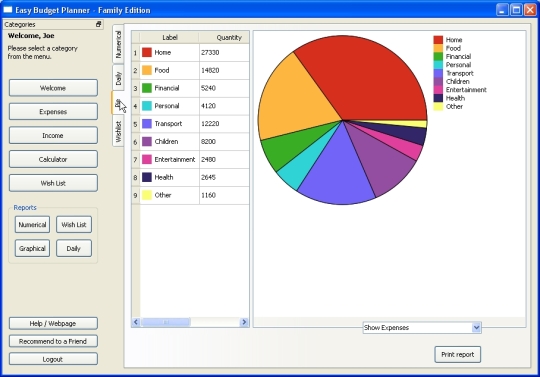Open the Wish List report button
This screenshot has height=377, width=540.
[74, 224]
